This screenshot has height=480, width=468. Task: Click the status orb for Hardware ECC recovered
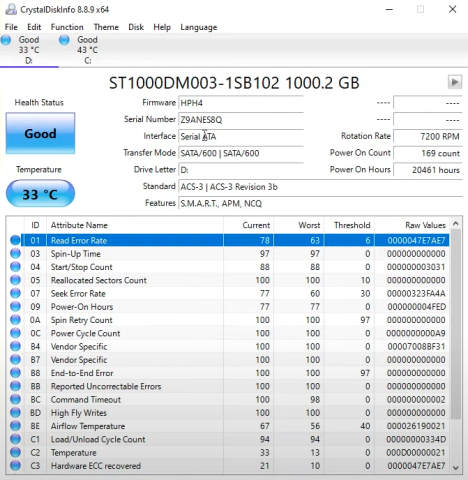tap(15, 465)
